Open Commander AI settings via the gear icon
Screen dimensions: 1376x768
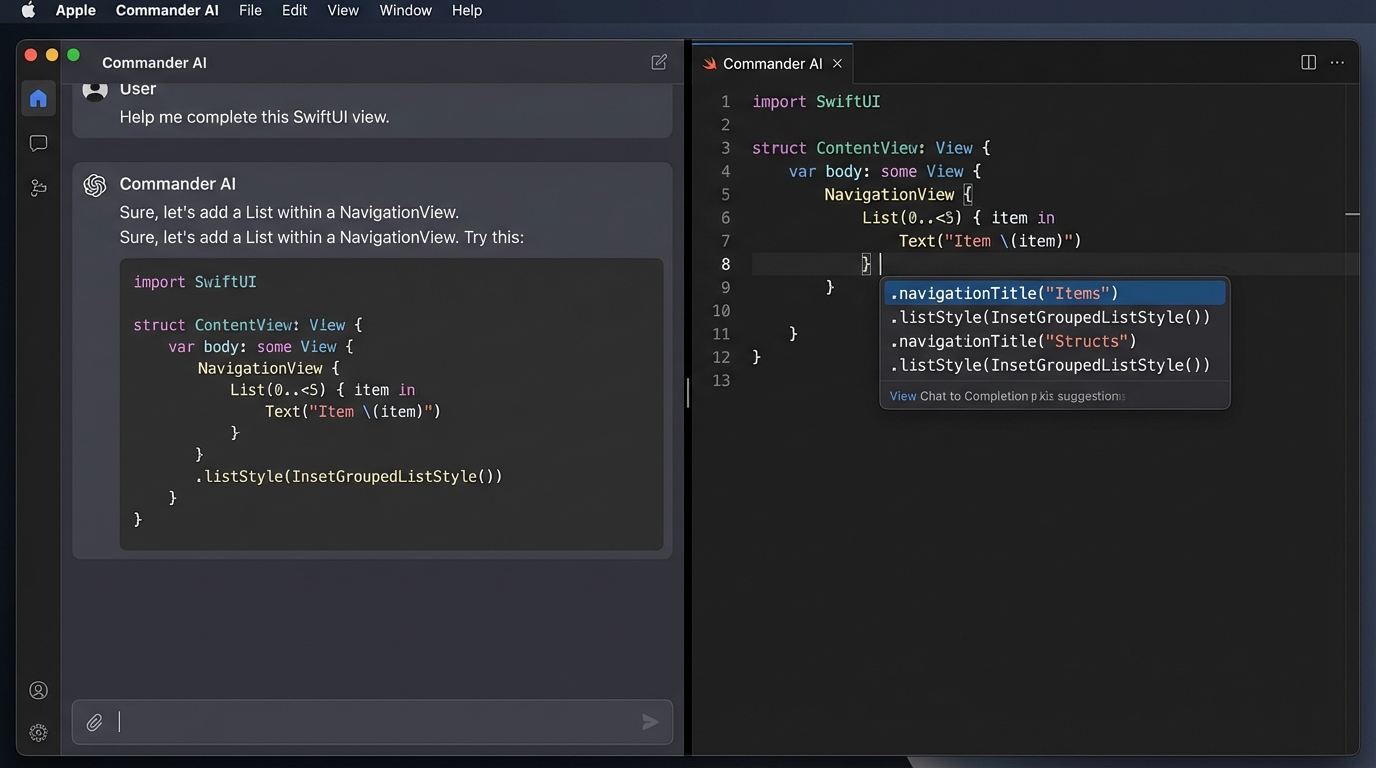pyautogui.click(x=38, y=732)
